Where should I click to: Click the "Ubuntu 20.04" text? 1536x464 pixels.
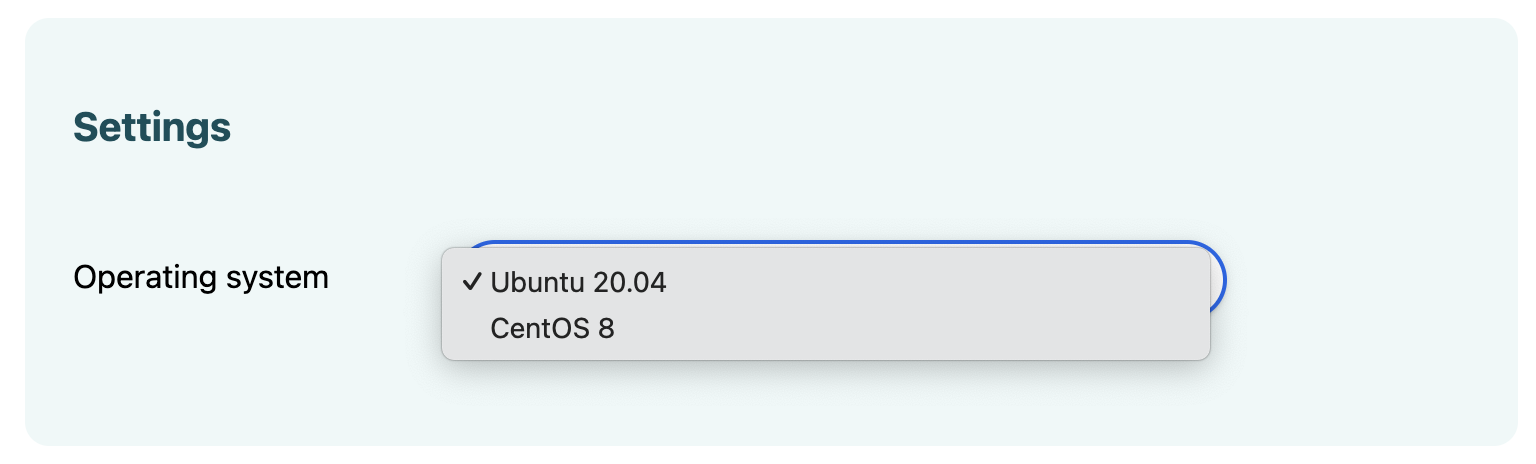(x=578, y=283)
